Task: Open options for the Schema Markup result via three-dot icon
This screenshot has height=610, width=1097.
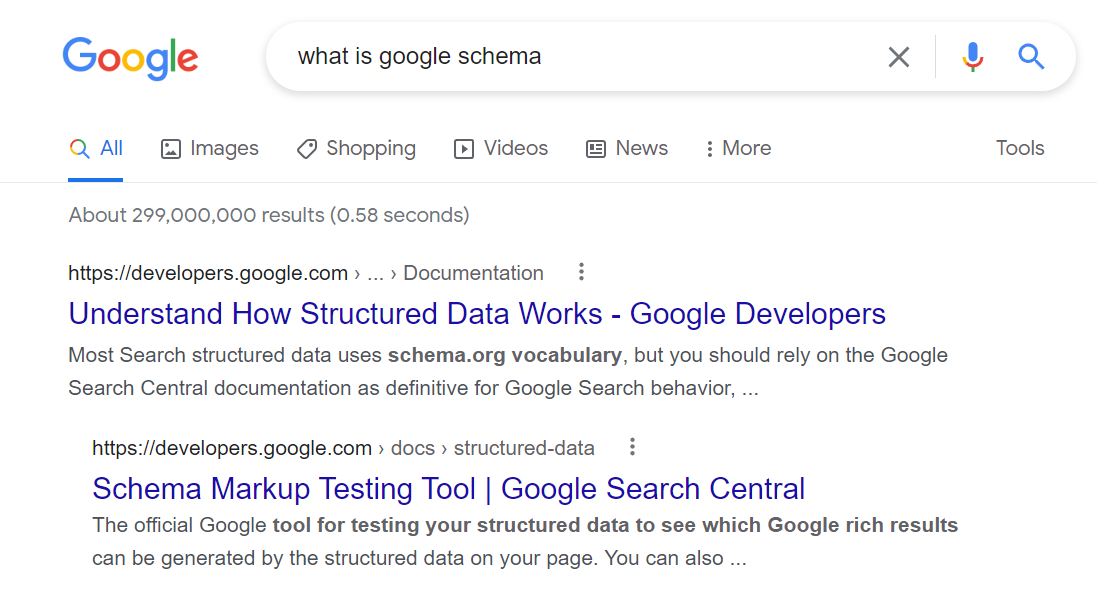Action: pyautogui.click(x=632, y=447)
